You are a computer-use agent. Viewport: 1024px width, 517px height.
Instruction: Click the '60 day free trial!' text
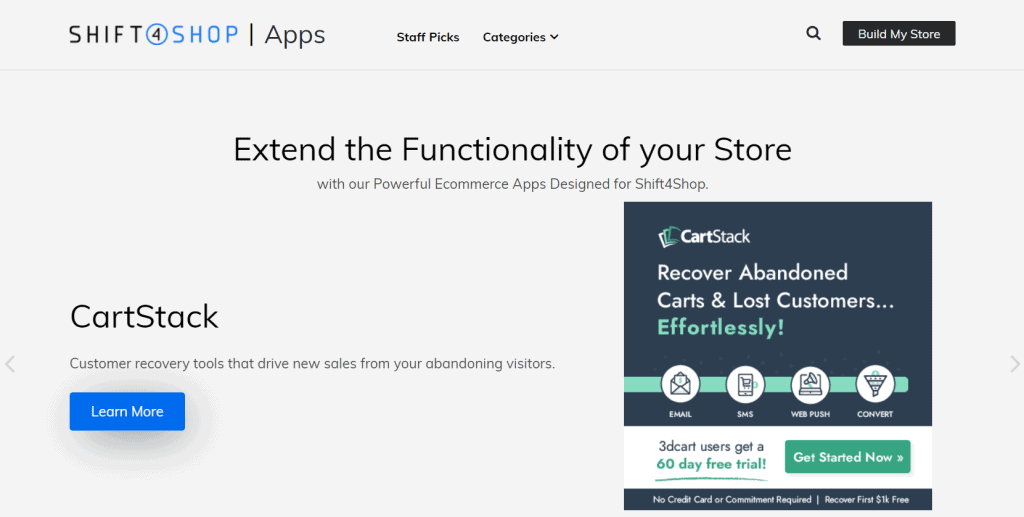[711, 464]
